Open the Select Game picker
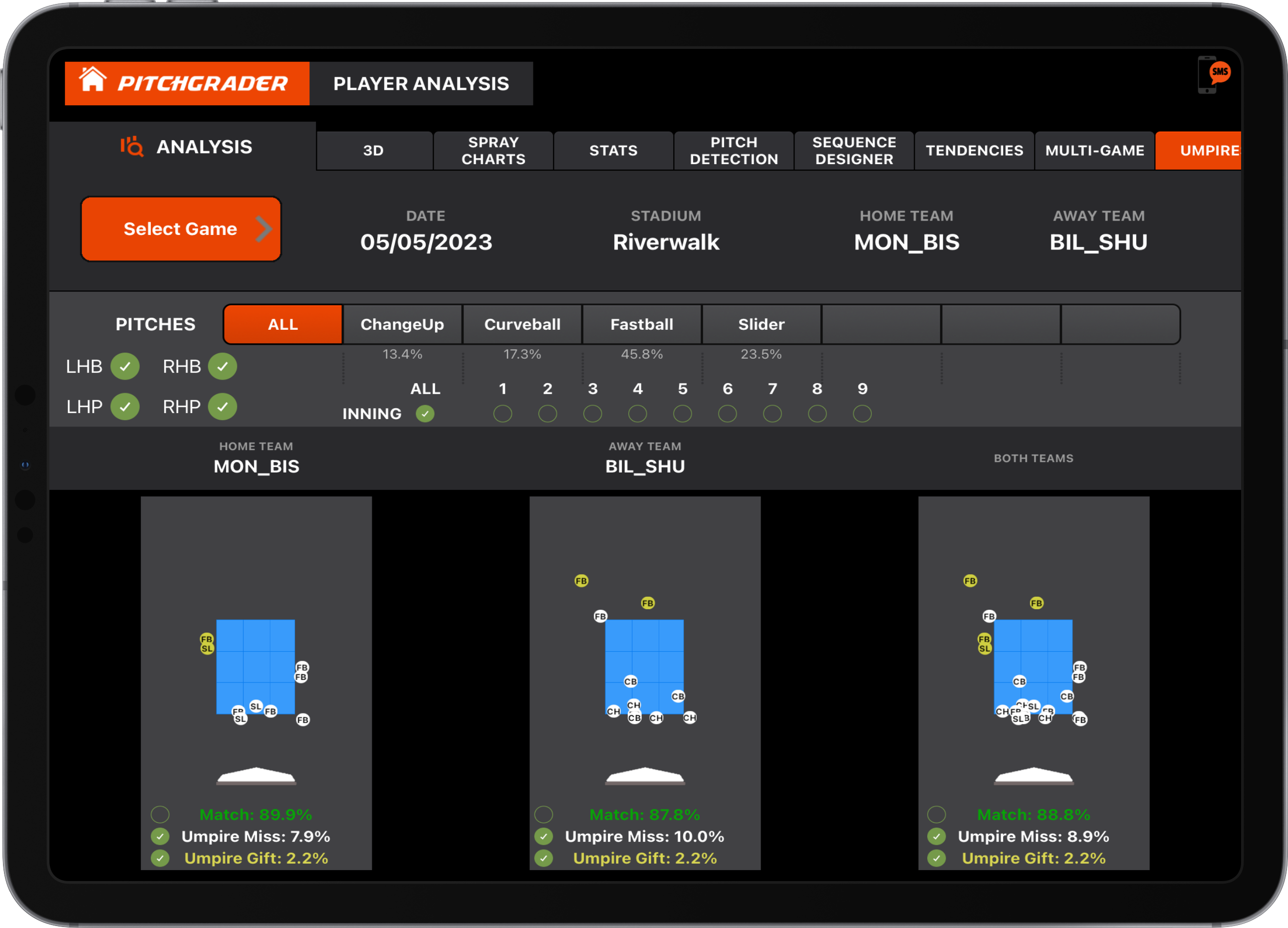This screenshot has width=1288, height=928. tap(181, 229)
